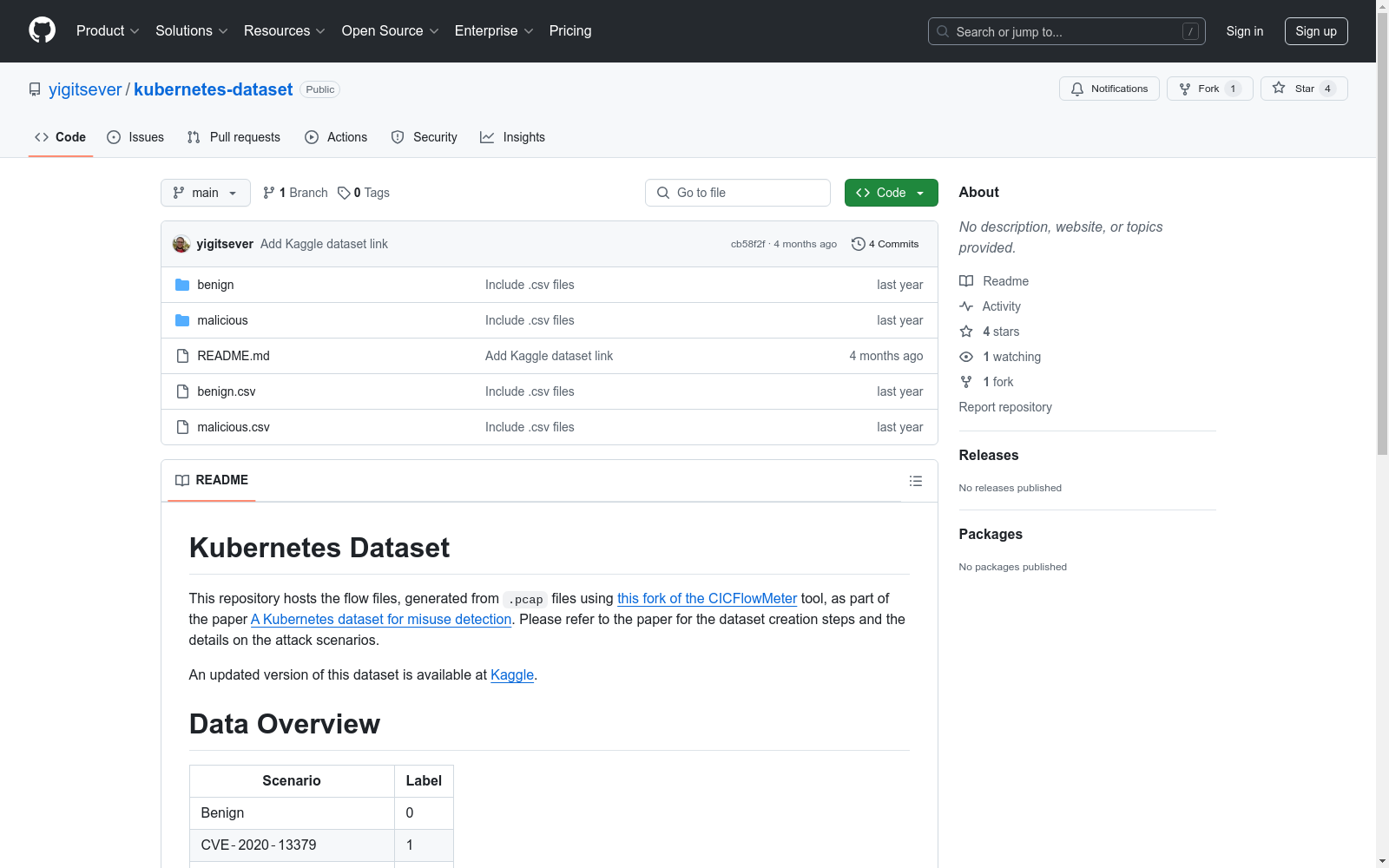Viewport: 1389px width, 868px height.
Task: Click the stars icon in About
Action: [x=966, y=332]
